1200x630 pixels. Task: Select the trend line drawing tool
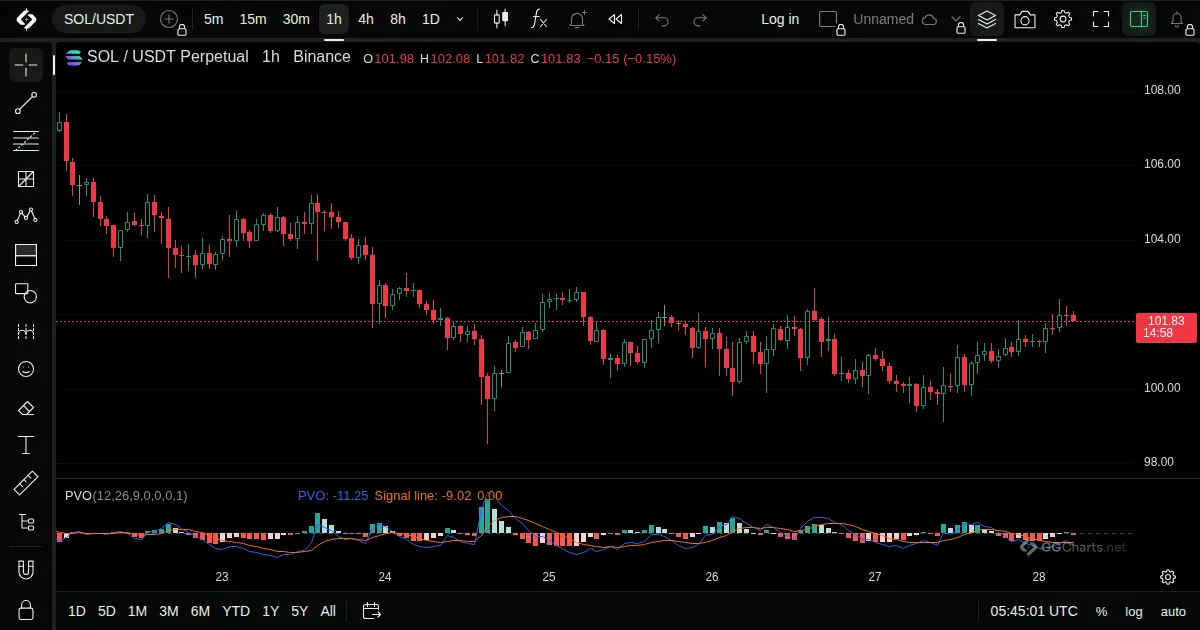point(26,104)
